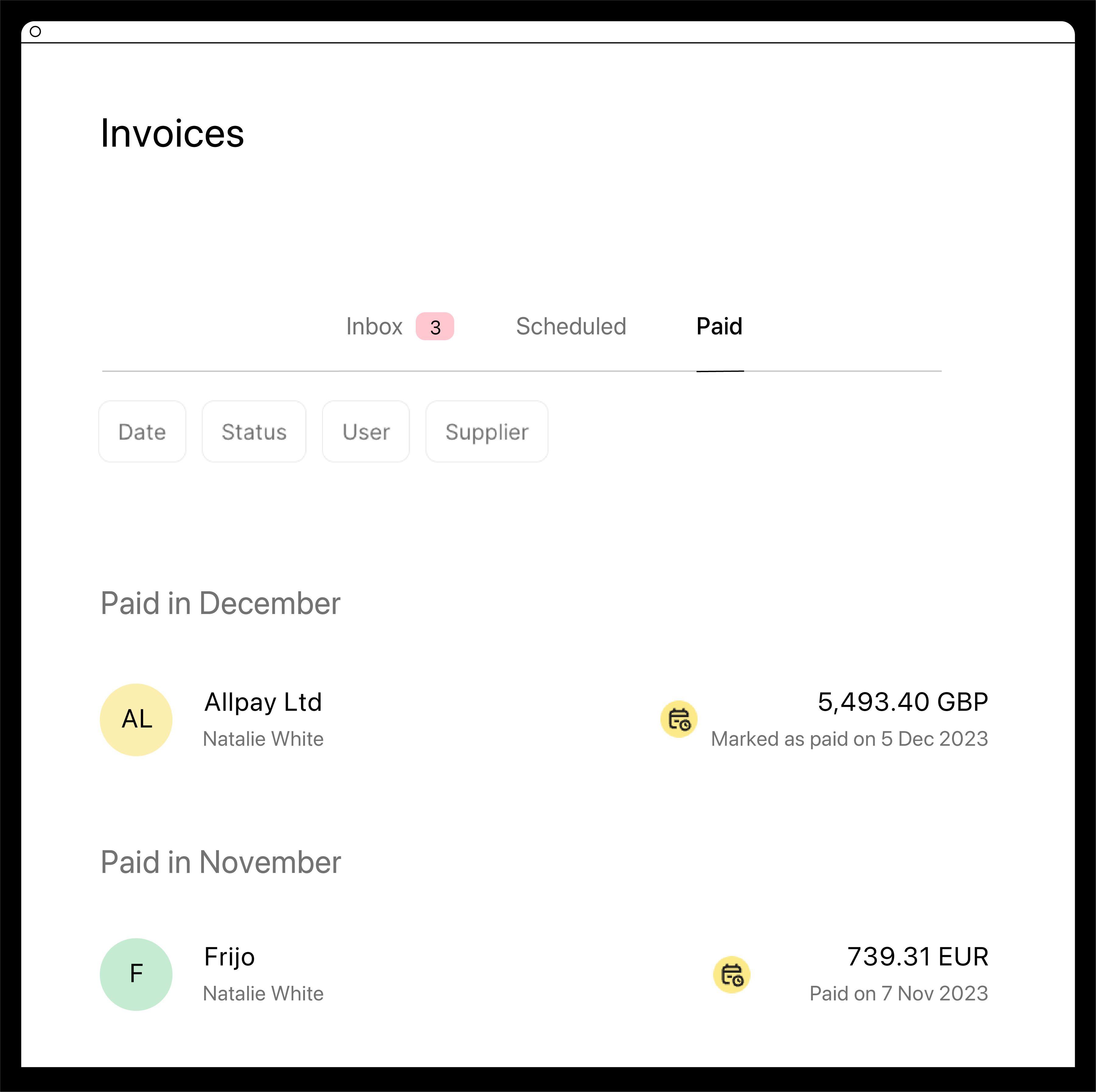Open the Supplier filter

tap(486, 431)
